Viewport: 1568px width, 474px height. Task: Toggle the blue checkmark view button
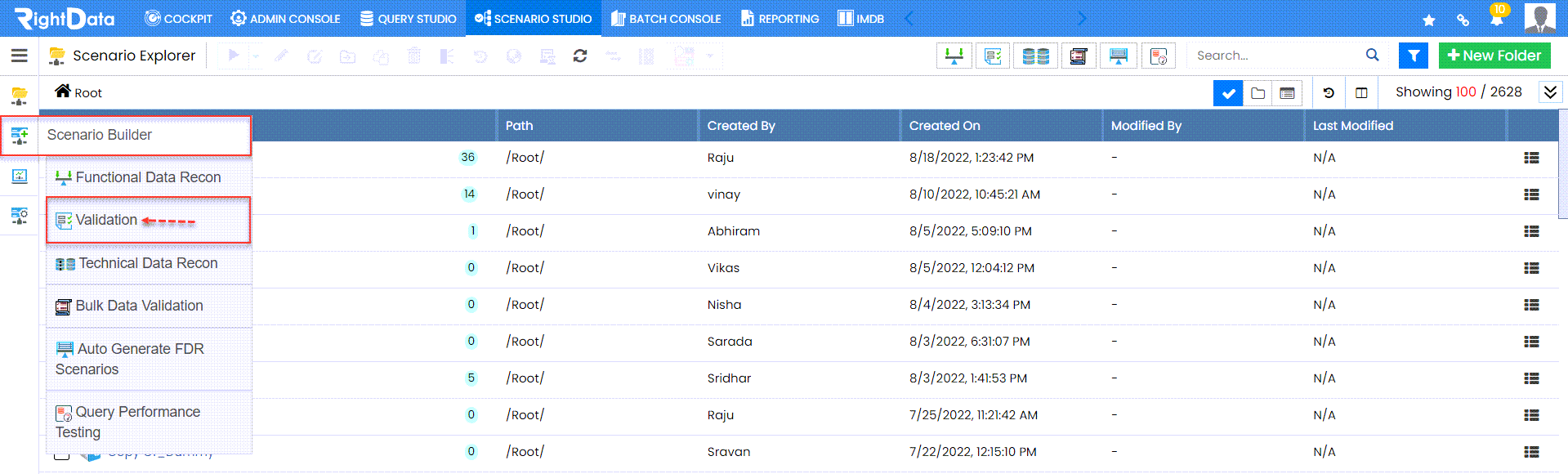coord(1227,93)
